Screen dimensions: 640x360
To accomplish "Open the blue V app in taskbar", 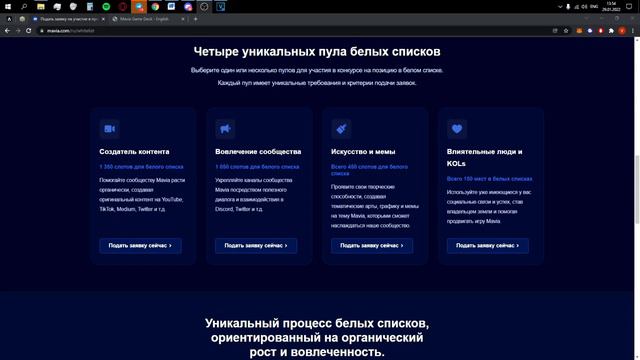I will pyautogui.click(x=220, y=7).
